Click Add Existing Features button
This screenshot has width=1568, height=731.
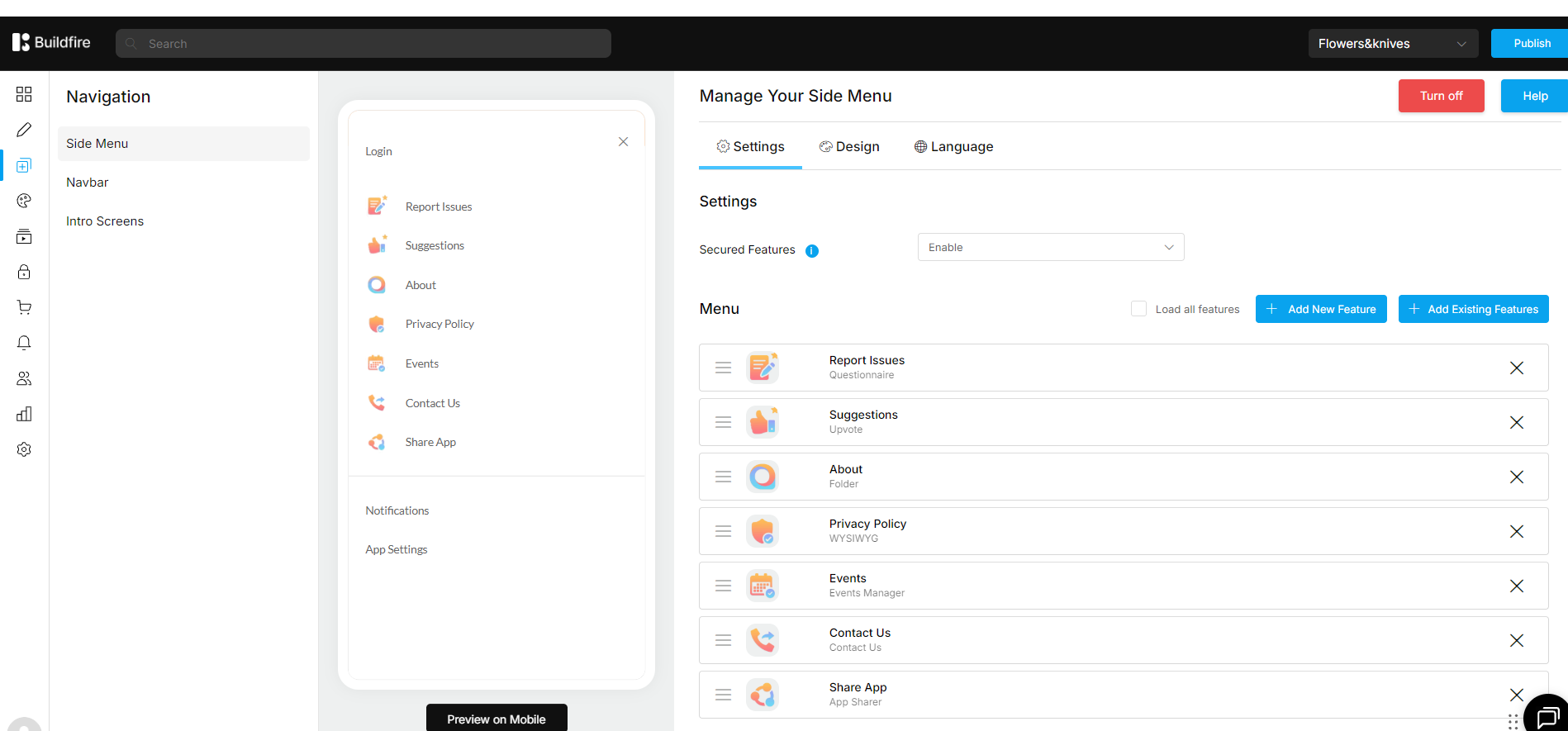(x=1474, y=309)
